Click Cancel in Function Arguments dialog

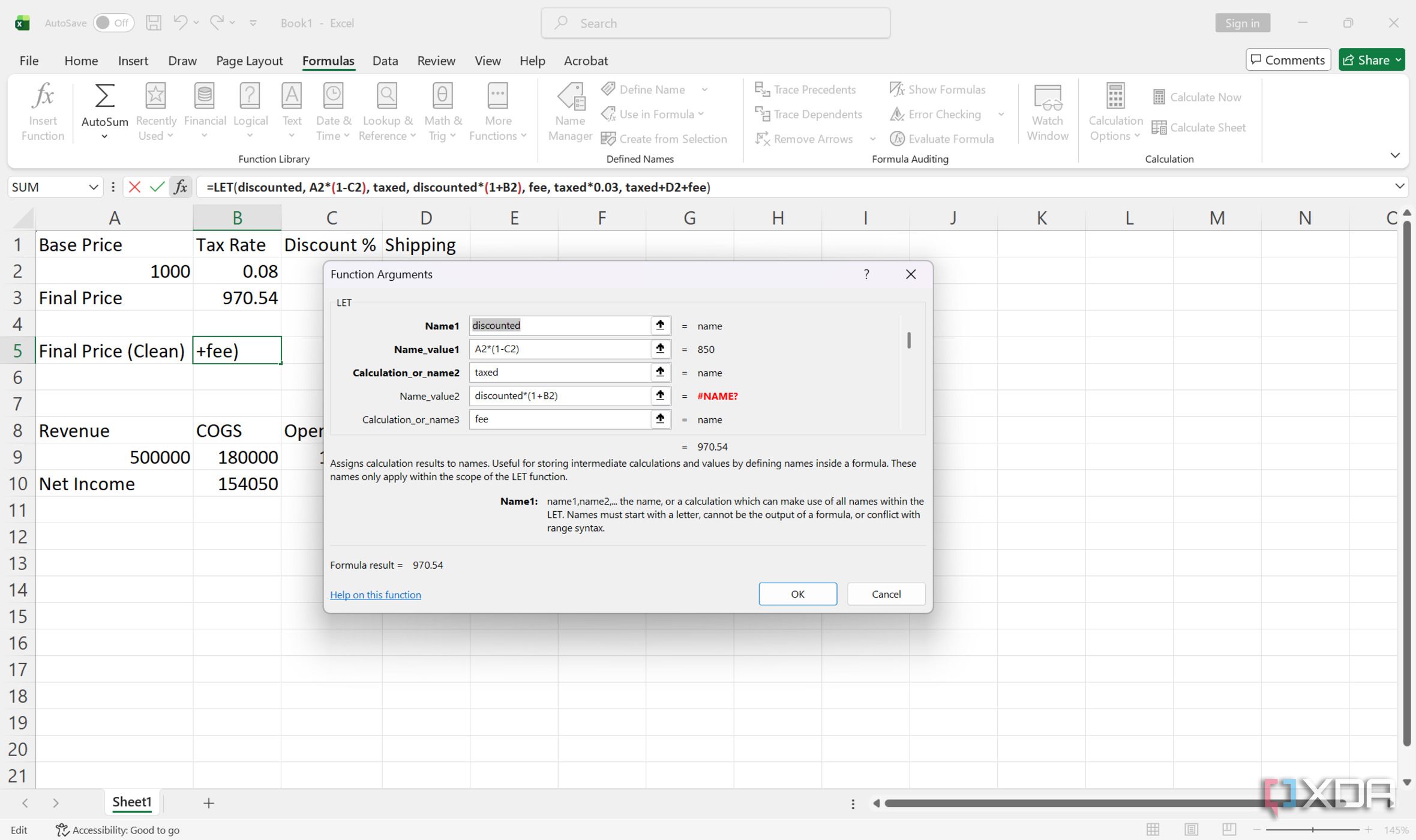[x=886, y=594]
